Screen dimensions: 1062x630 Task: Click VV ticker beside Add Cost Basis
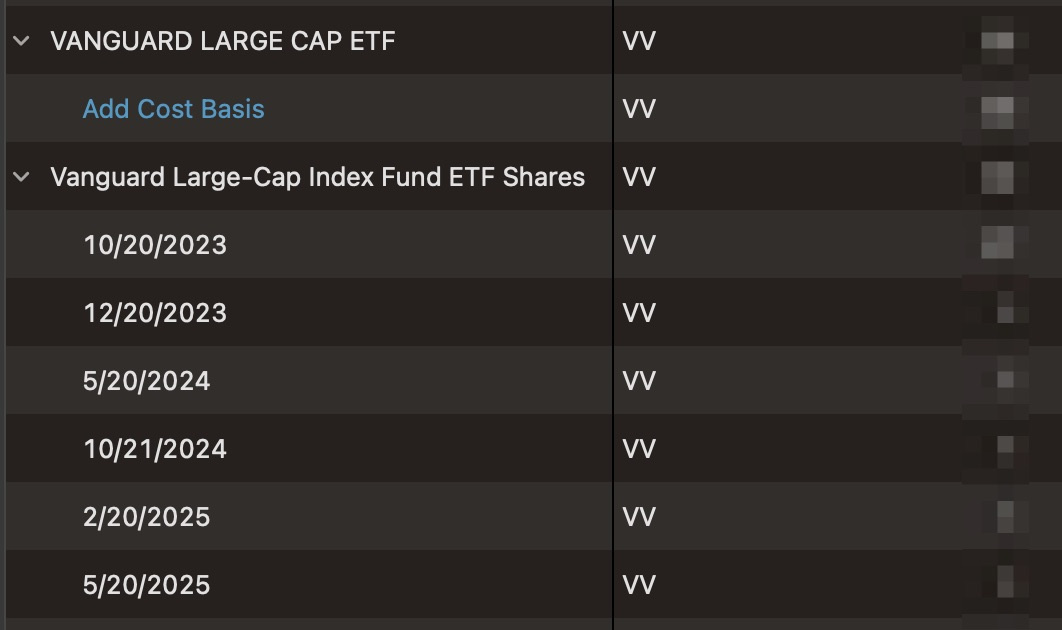639,109
